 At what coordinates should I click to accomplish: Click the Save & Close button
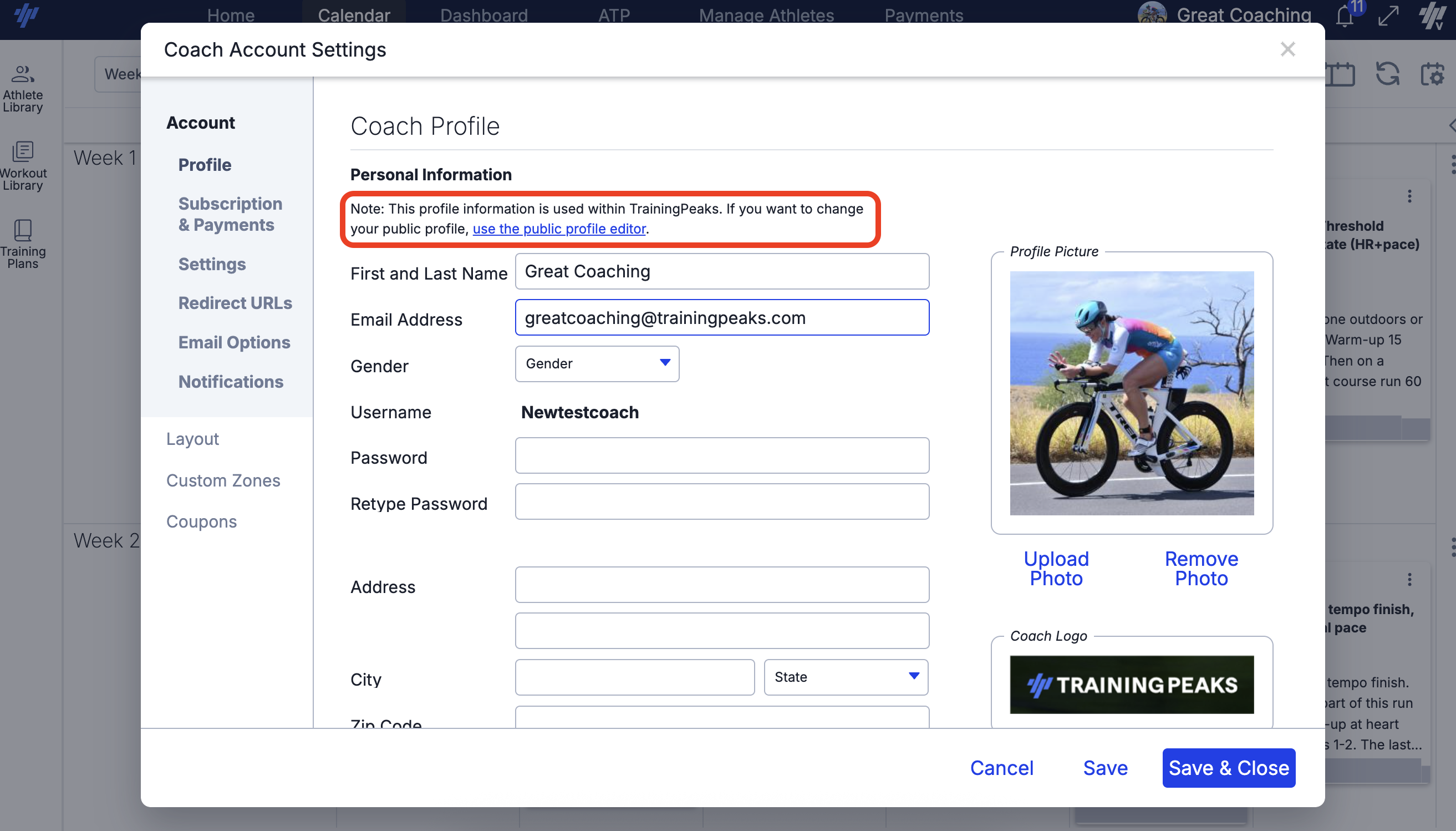coord(1229,768)
